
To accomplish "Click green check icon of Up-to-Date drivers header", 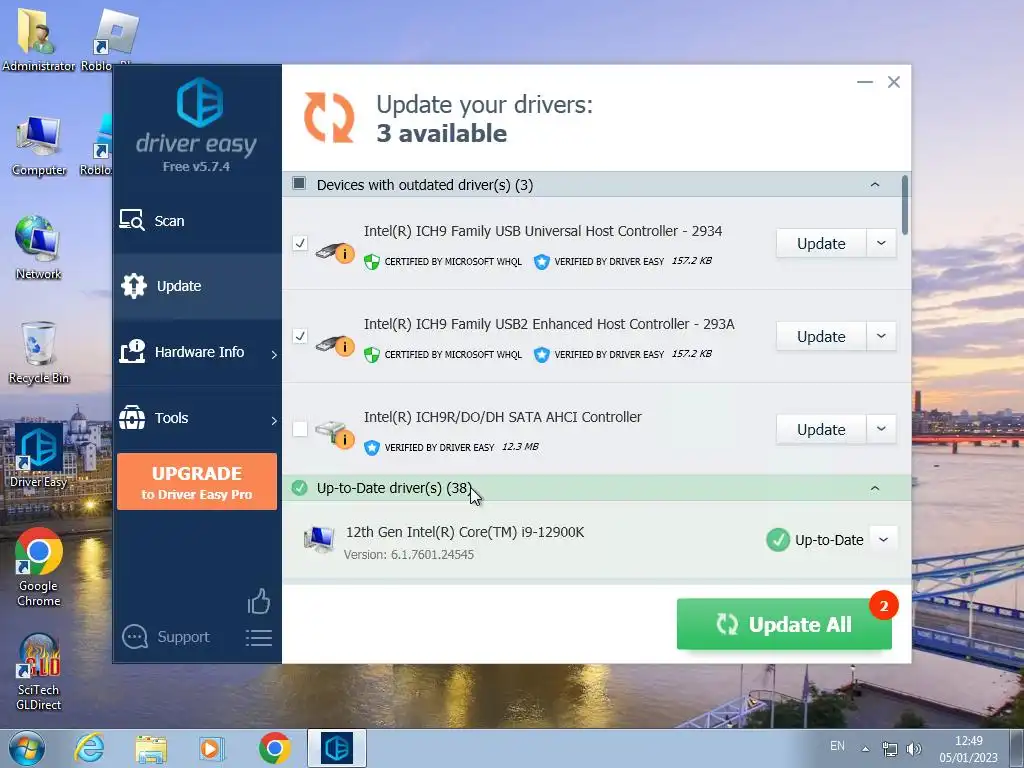I will [300, 488].
